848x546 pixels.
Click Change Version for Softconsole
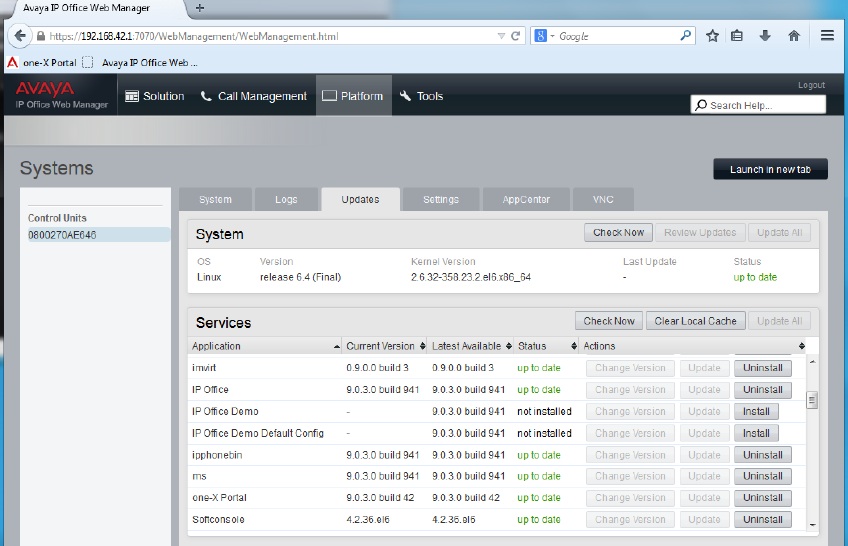click(x=630, y=520)
